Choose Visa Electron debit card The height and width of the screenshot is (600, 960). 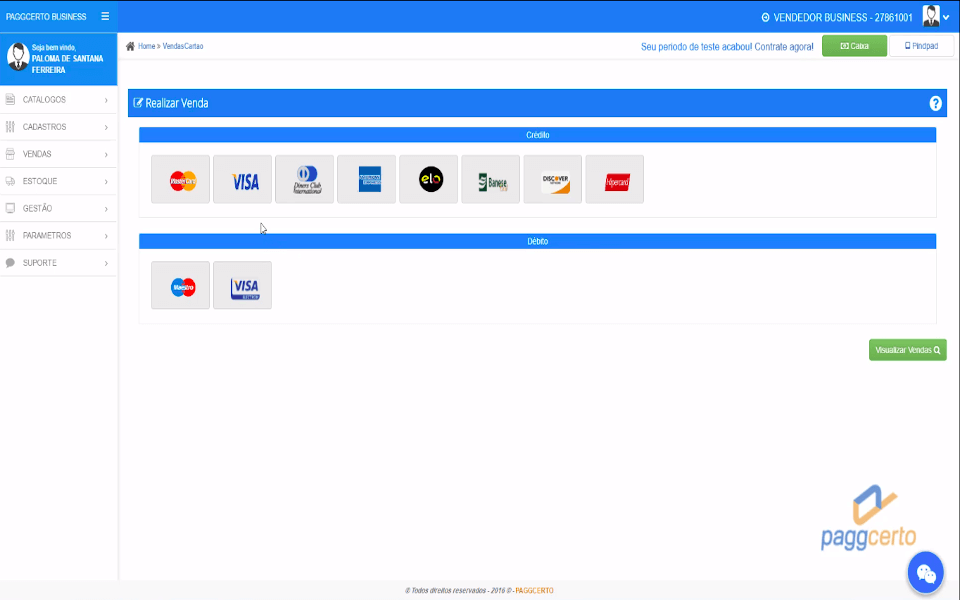pyautogui.click(x=242, y=285)
